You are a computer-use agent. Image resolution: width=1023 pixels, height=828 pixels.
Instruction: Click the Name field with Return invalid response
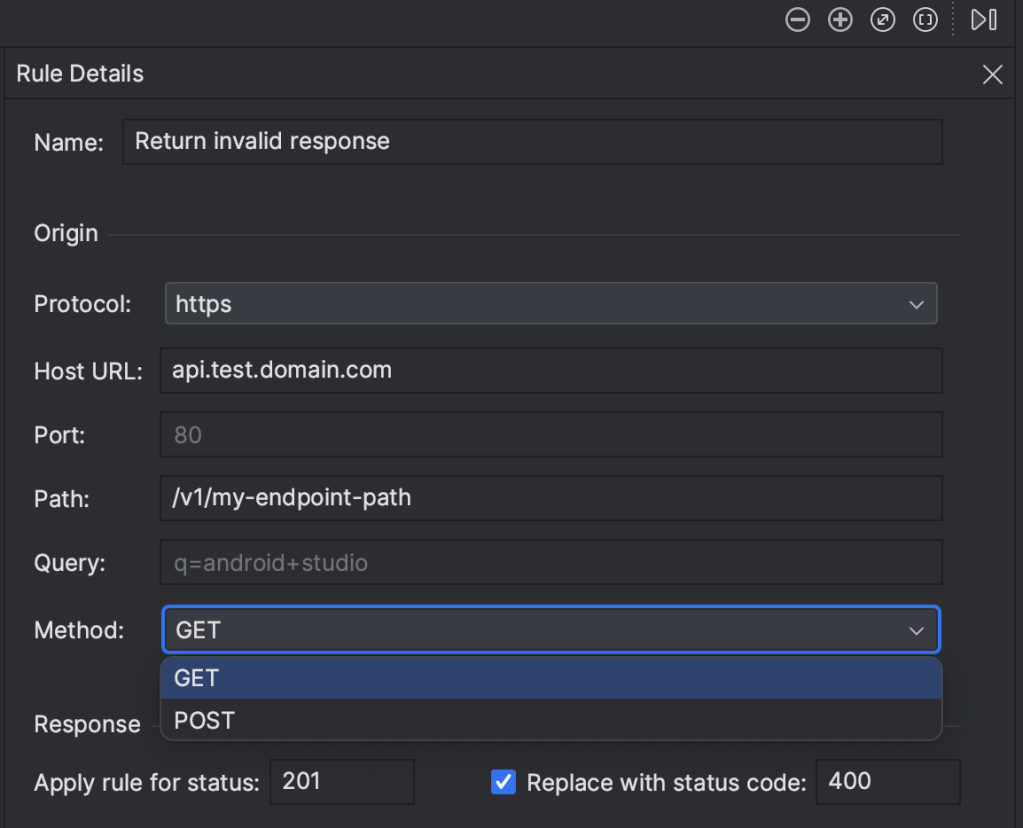click(x=532, y=142)
